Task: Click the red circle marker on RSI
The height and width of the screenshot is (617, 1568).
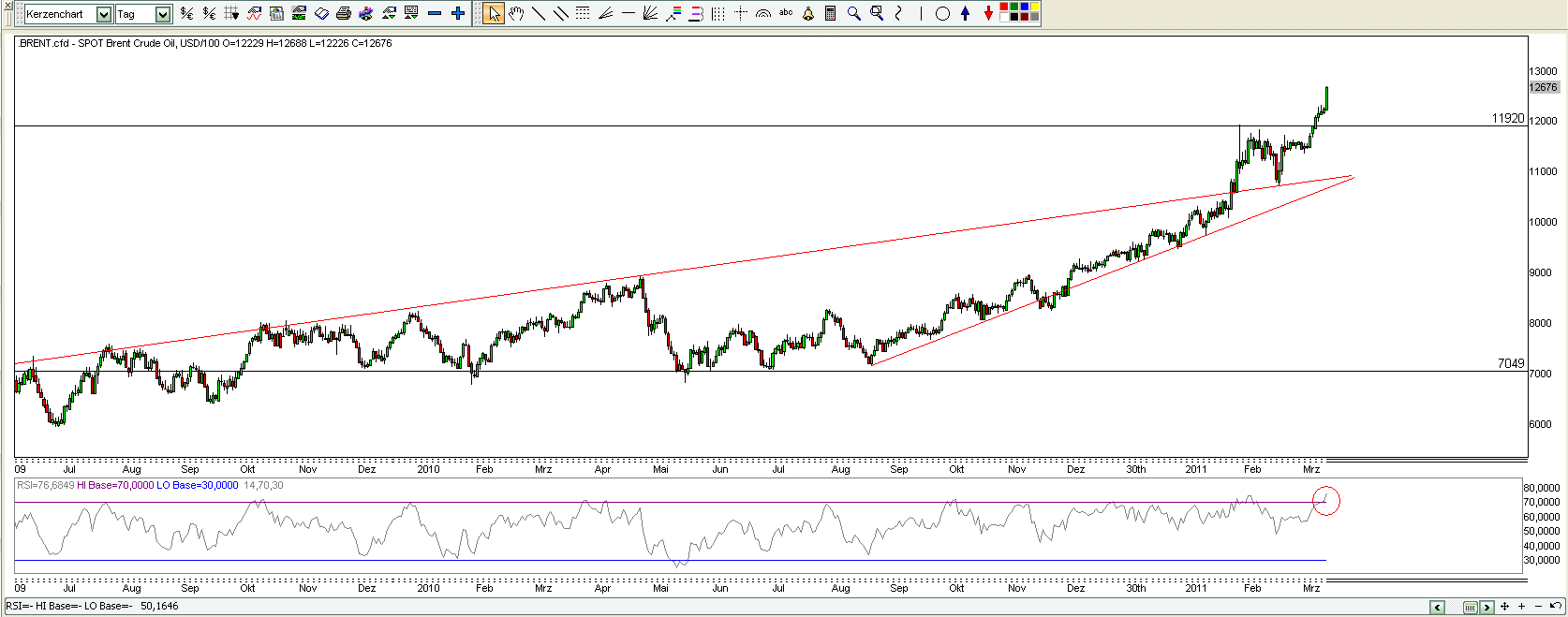Action: 1326,501
